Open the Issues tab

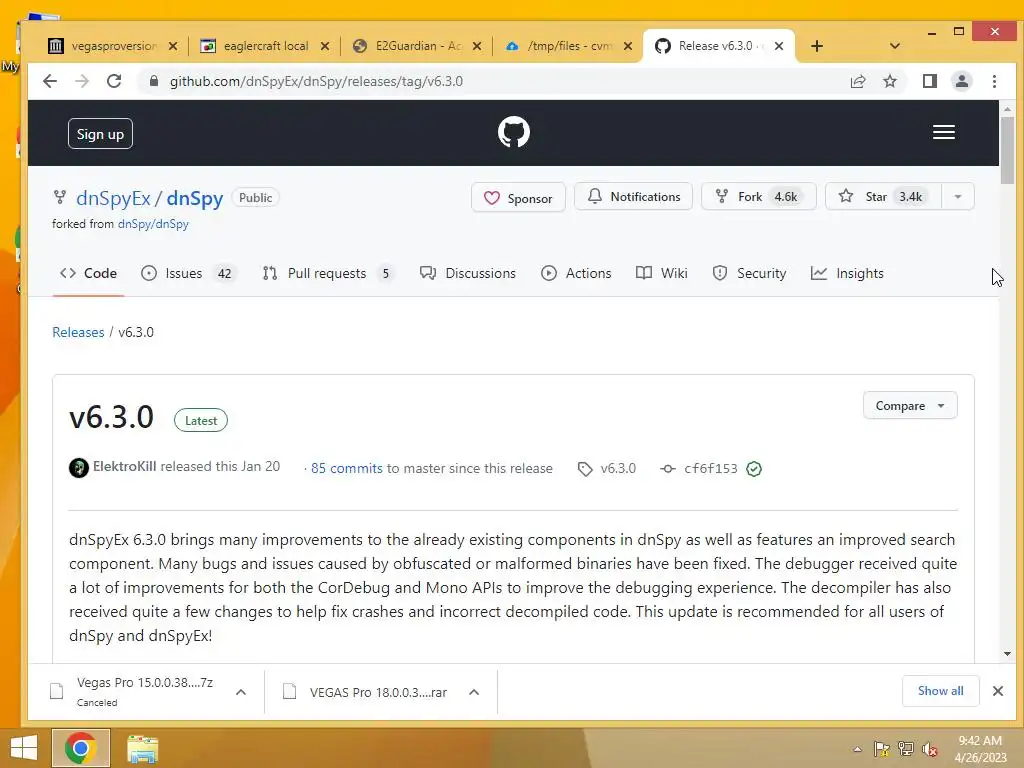coord(189,273)
